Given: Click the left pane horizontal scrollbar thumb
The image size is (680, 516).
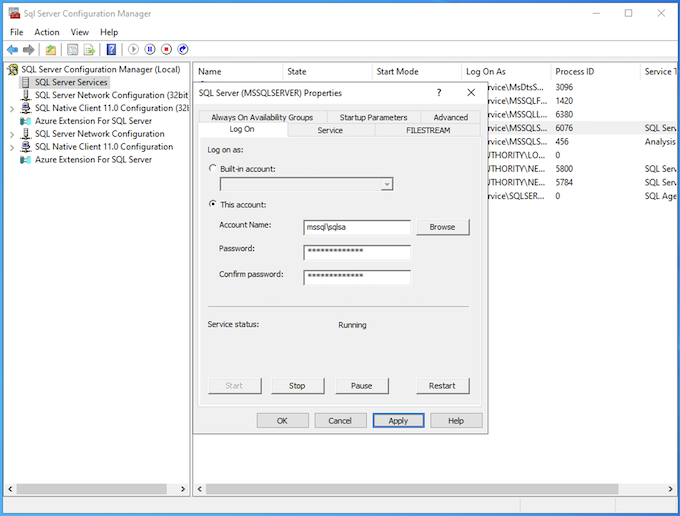Looking at the screenshot, I should tap(92, 489).
